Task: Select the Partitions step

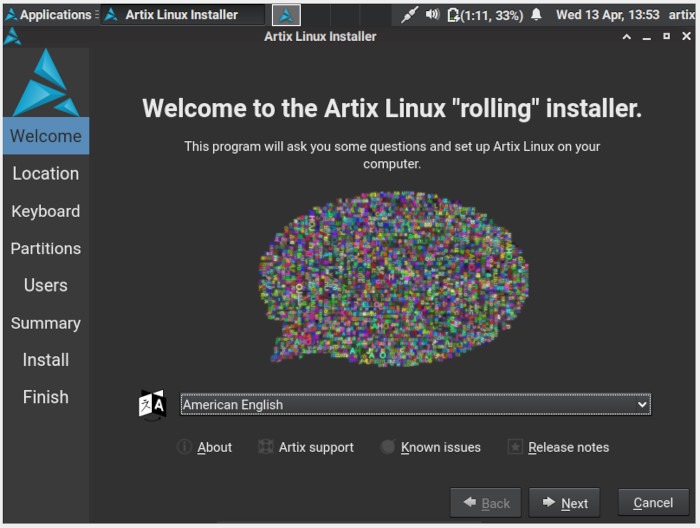Action: pos(46,248)
